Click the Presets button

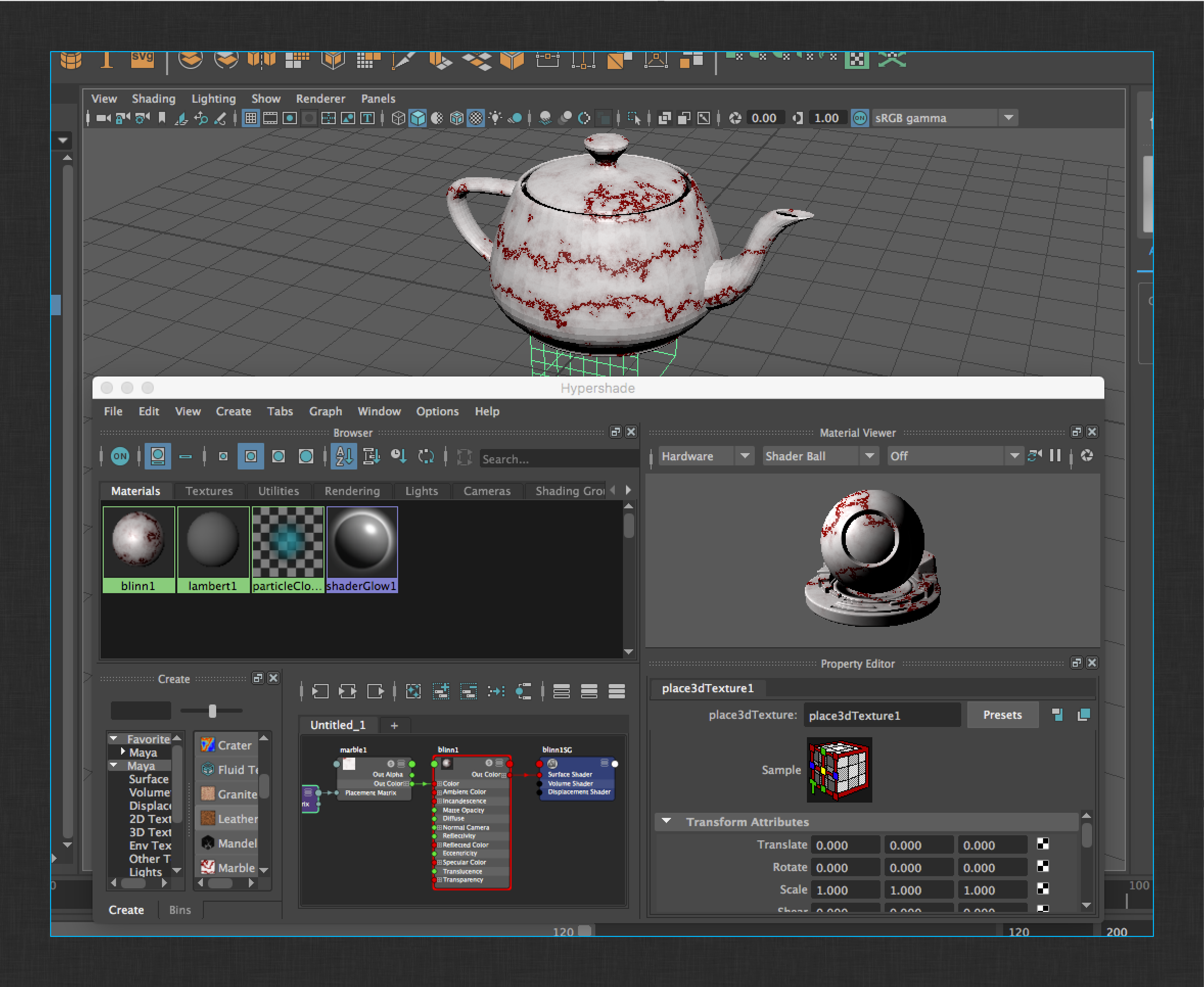1002,715
